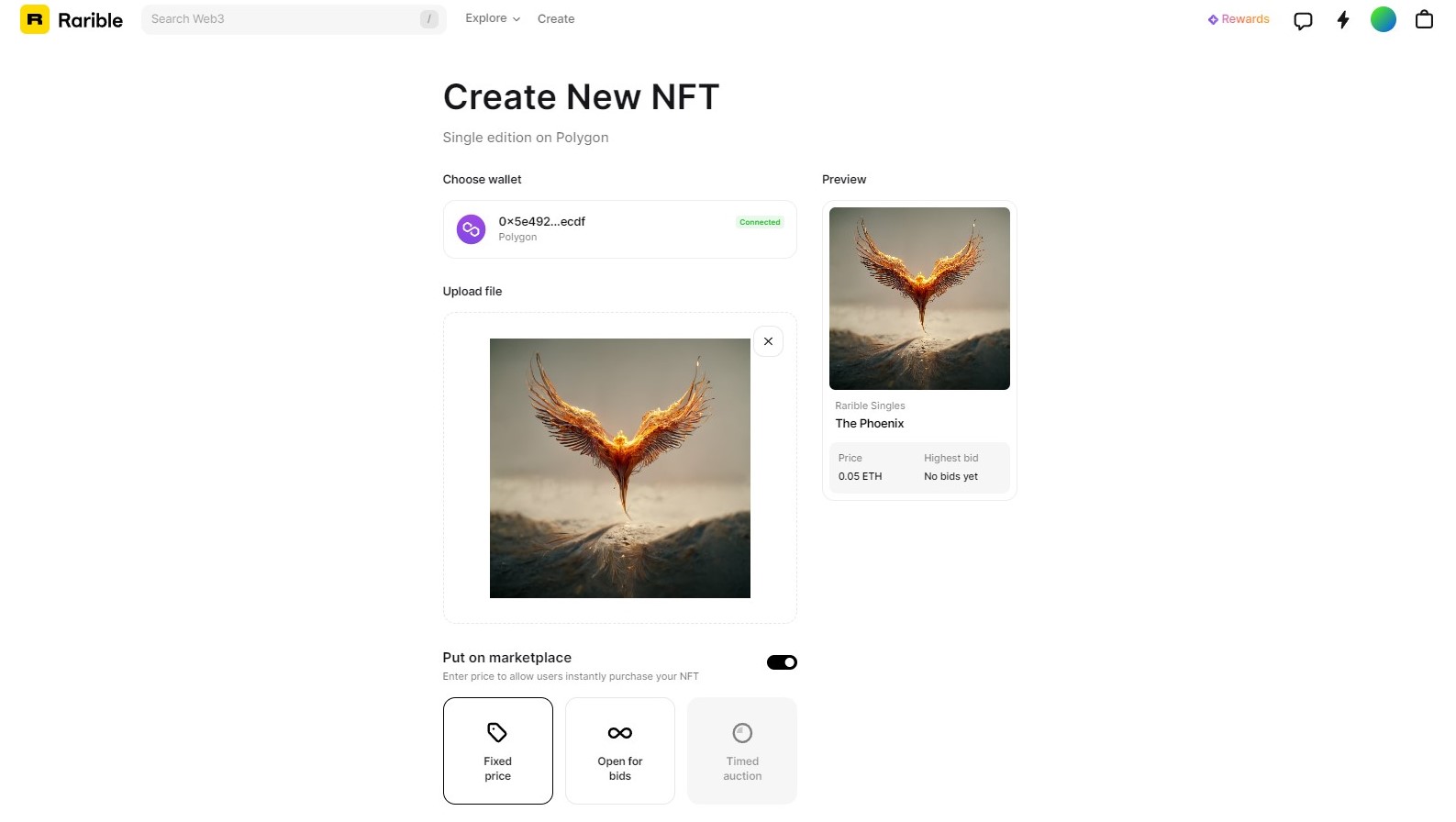Click the Rarible logo icon
Viewport: 1456px width, 822px height.
[x=35, y=19]
